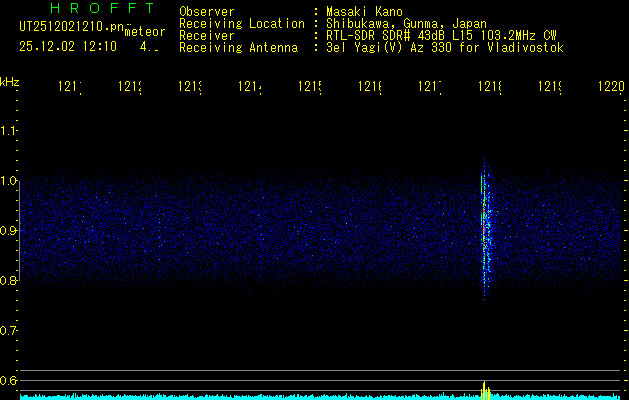Click the bright meteor echo streak in the spectrogram
The image size is (629, 400).
pos(485,229)
